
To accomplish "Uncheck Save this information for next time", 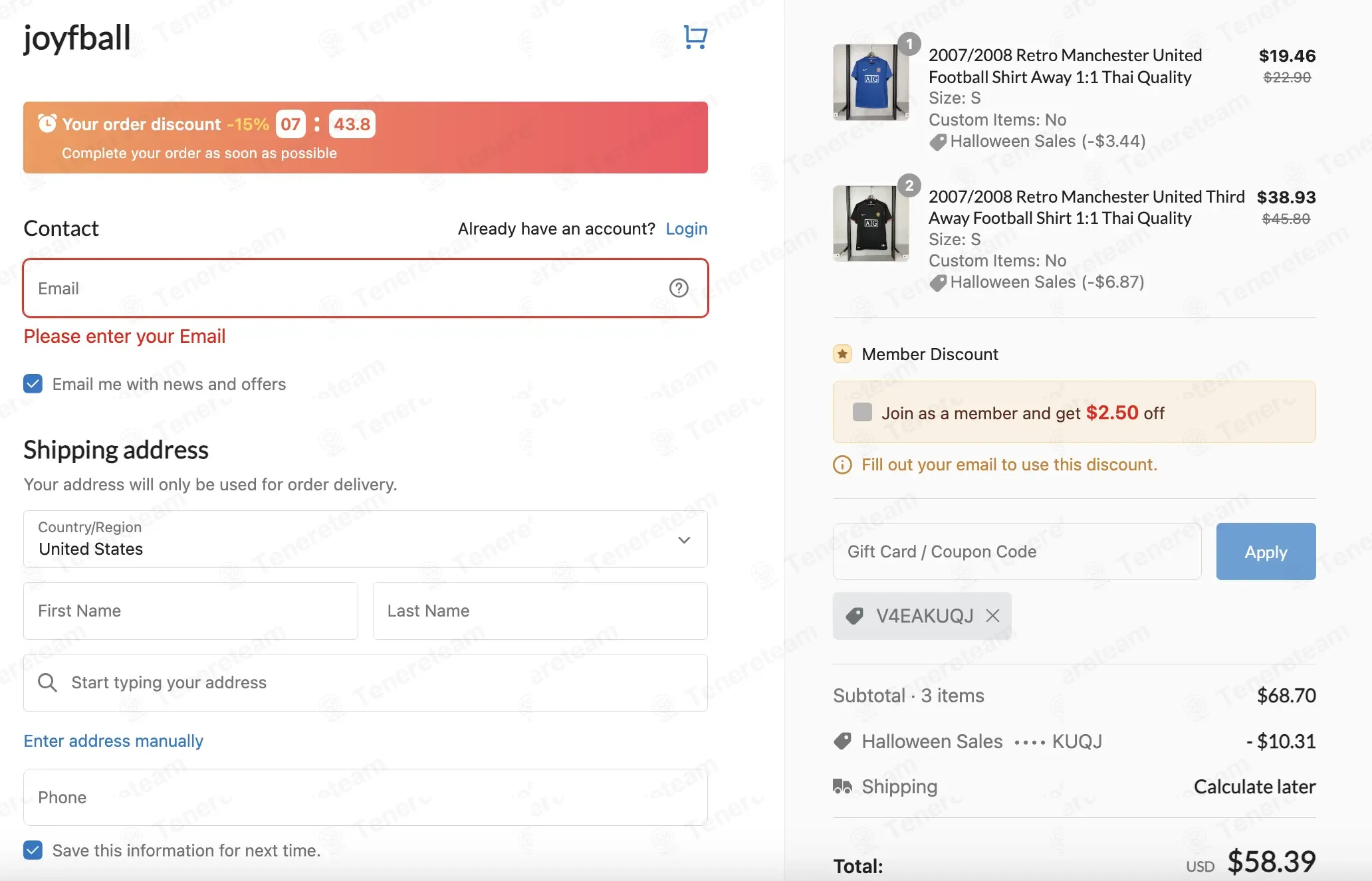I will [33, 850].
